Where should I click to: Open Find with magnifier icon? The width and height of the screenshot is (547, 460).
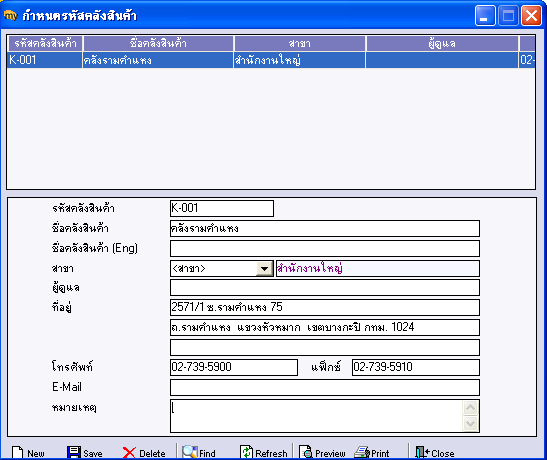tap(190, 452)
